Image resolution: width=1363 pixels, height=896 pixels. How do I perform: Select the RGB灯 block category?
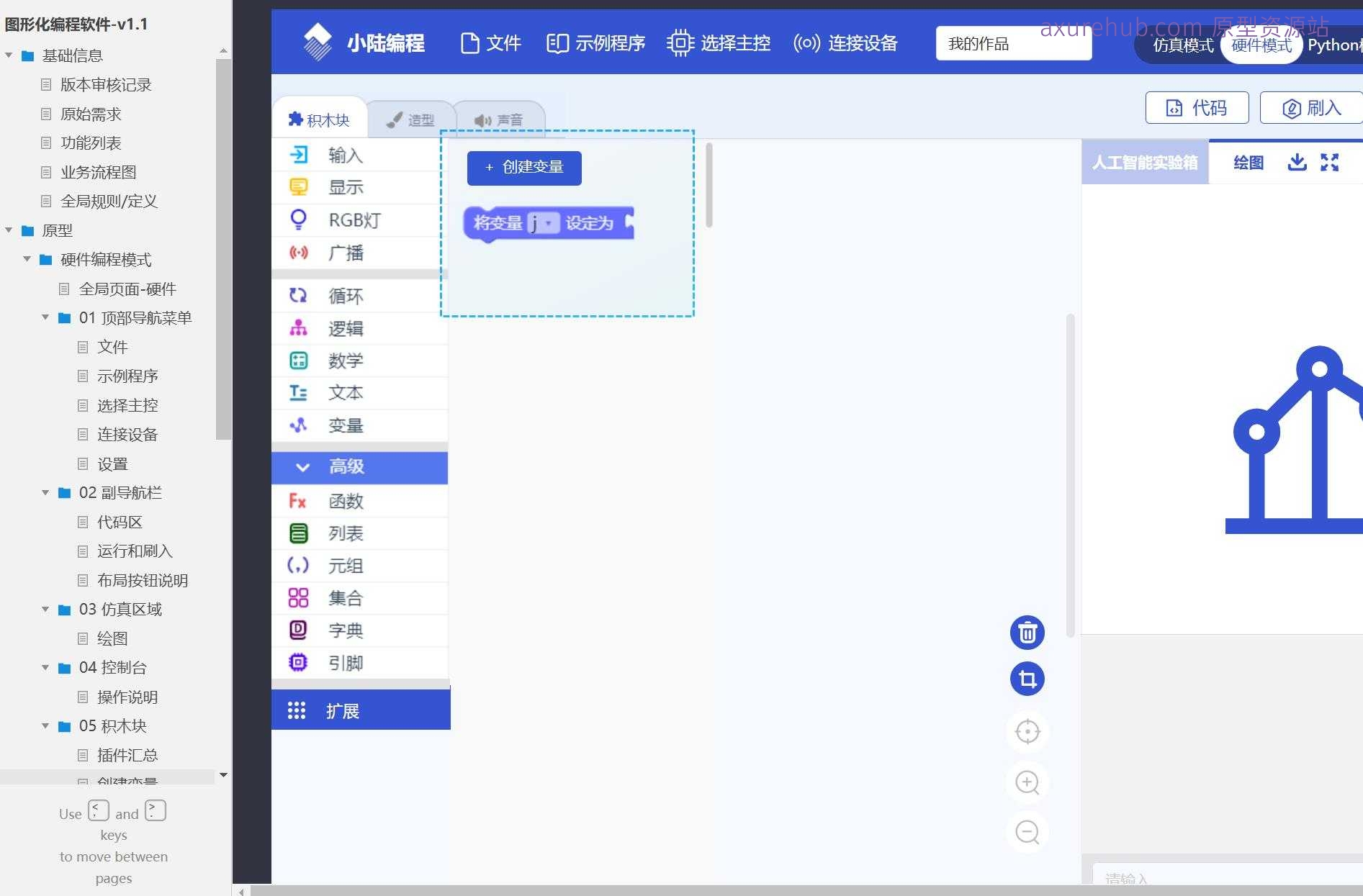coord(355,220)
